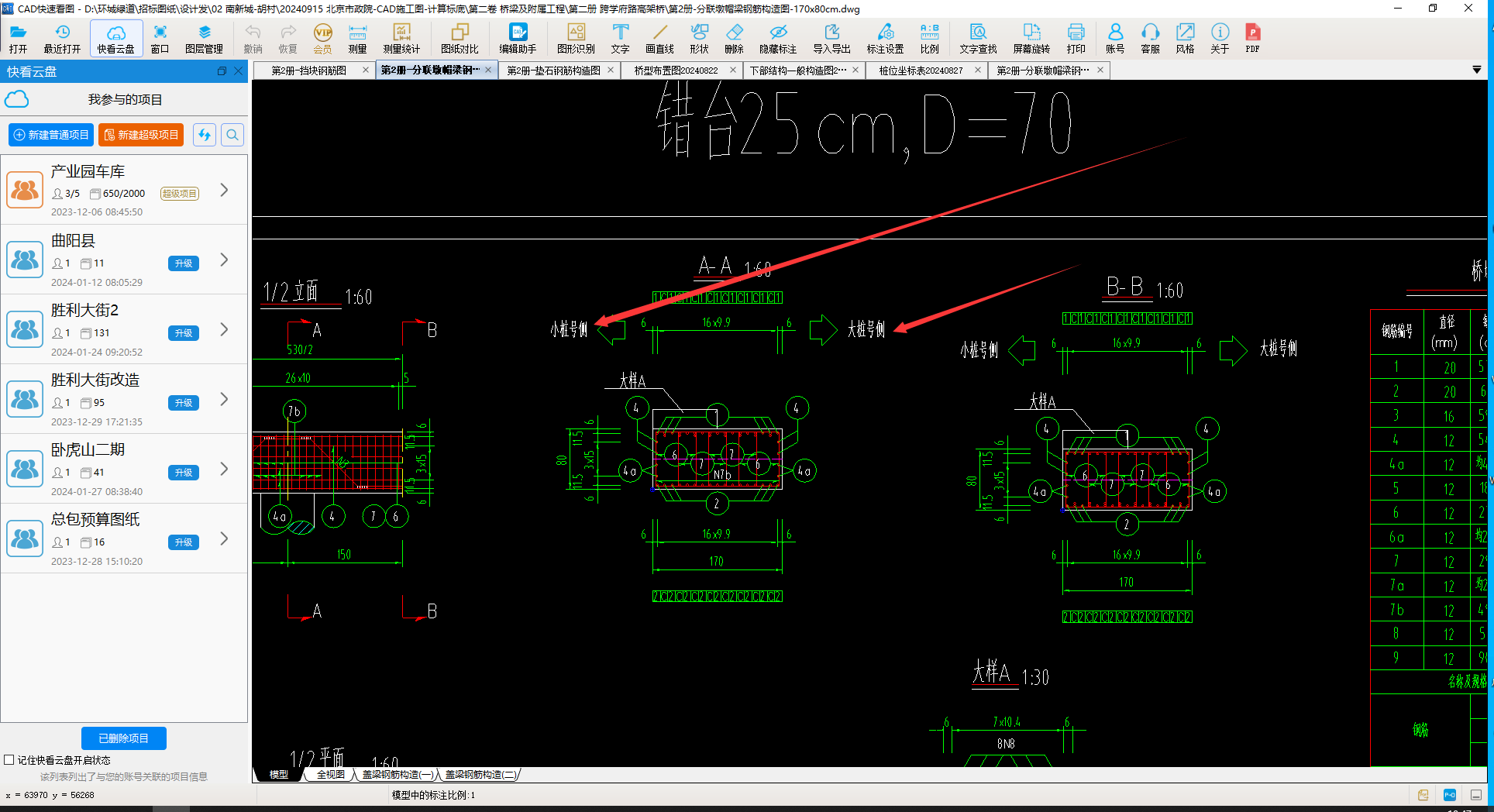Close the 快看云盘 side panel
Image resolution: width=1494 pixels, height=812 pixels.
(x=238, y=71)
